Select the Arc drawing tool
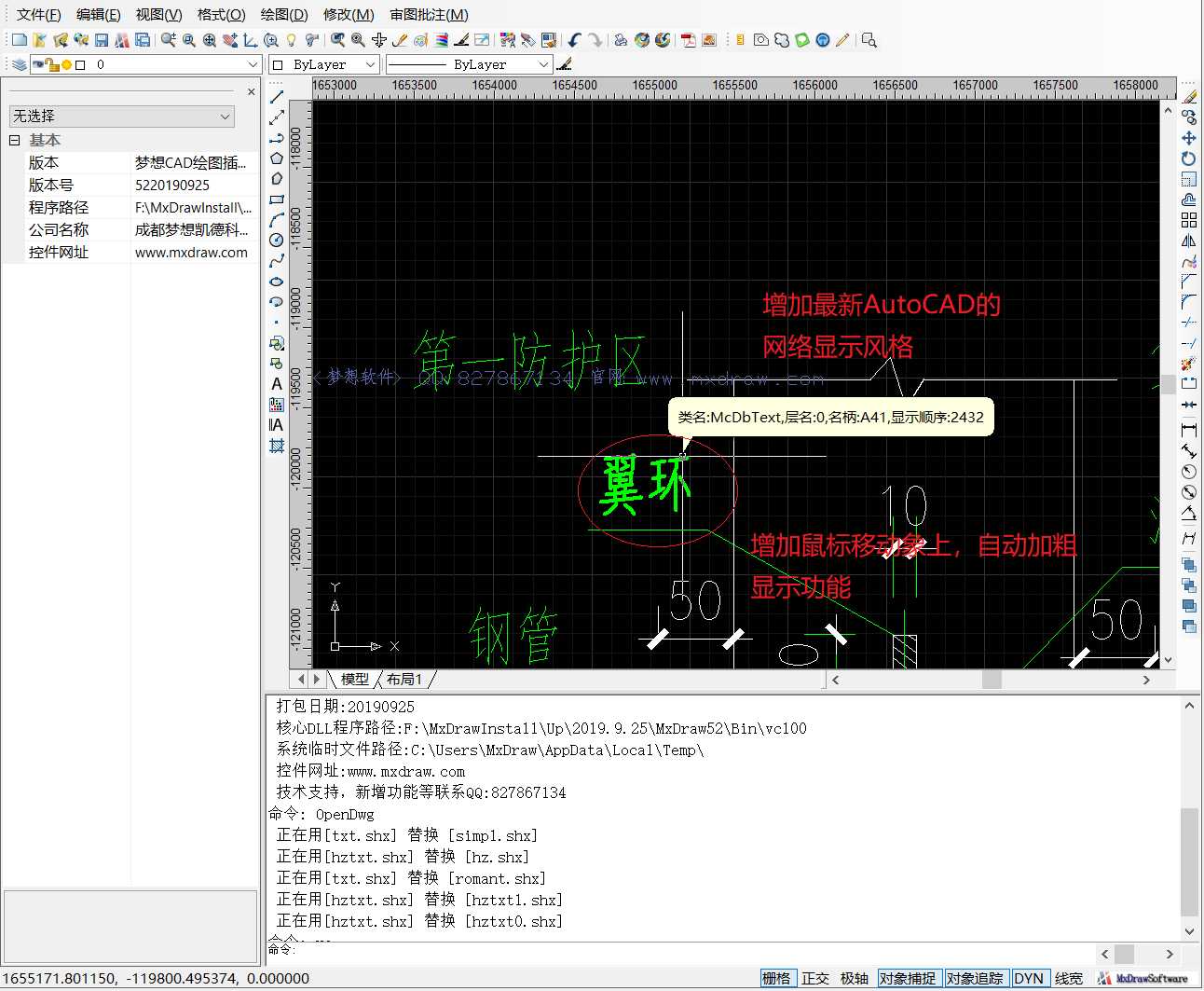Viewport: 1204px width, 991px height. click(277, 220)
